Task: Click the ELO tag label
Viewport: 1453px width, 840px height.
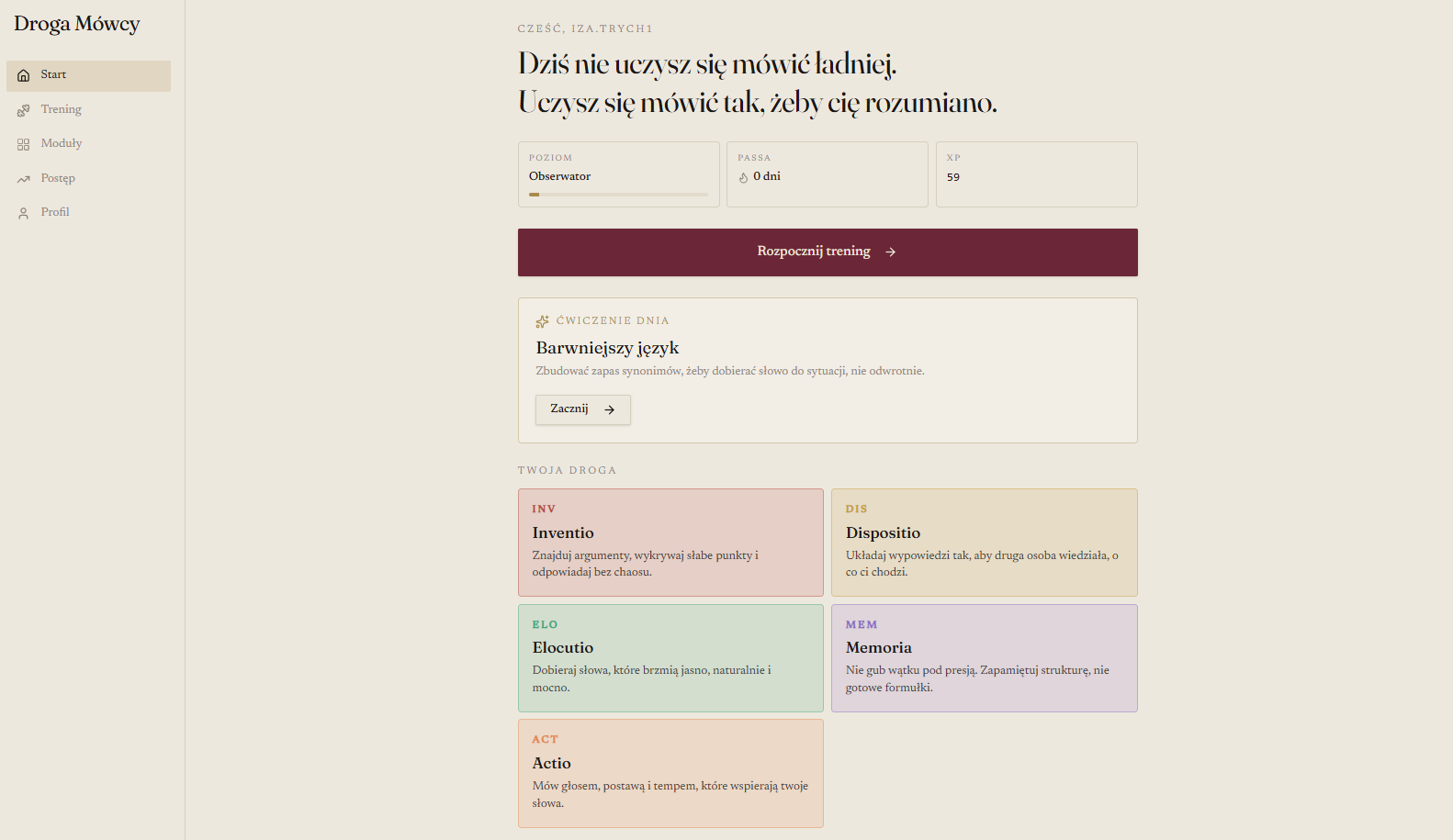Action: tap(545, 624)
